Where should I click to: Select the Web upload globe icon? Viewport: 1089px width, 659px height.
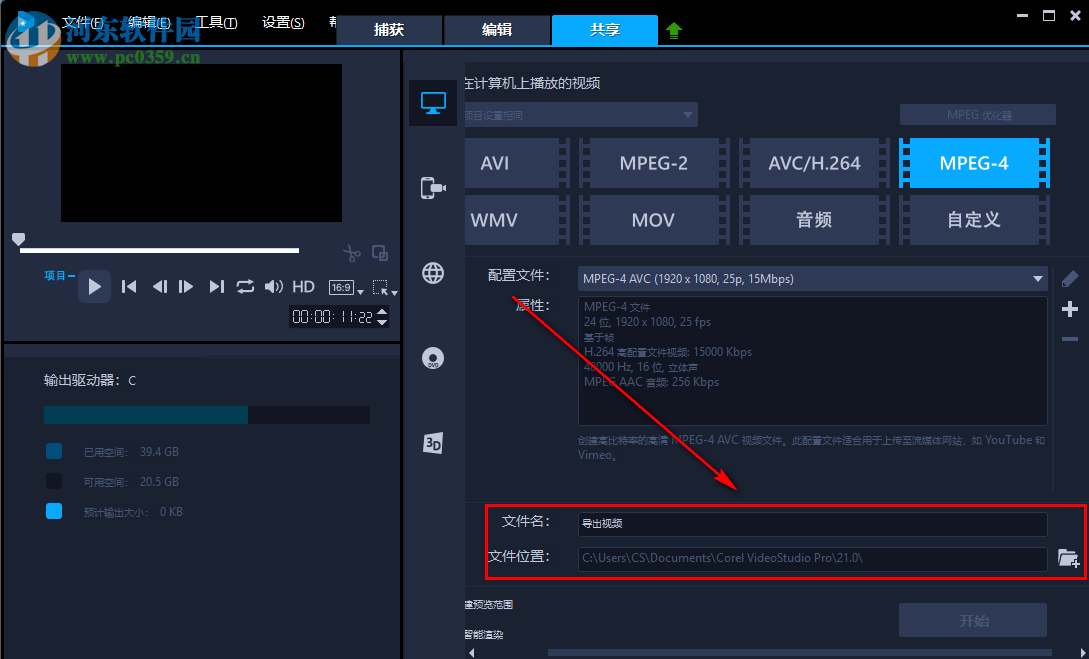433,273
